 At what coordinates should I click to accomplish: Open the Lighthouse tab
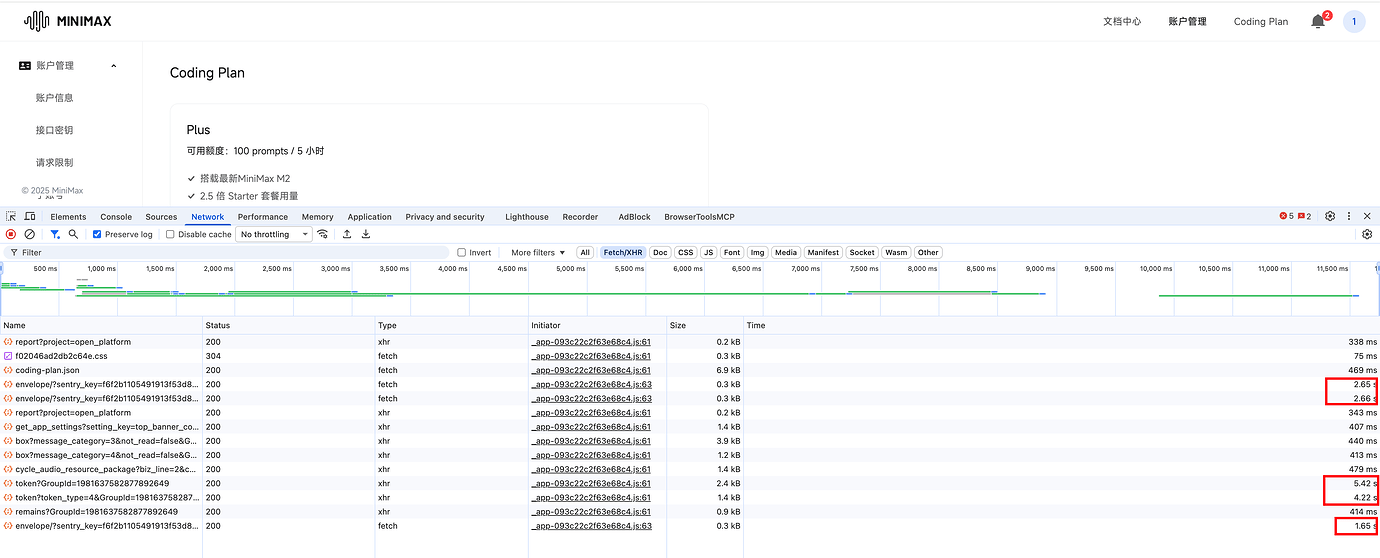(527, 216)
